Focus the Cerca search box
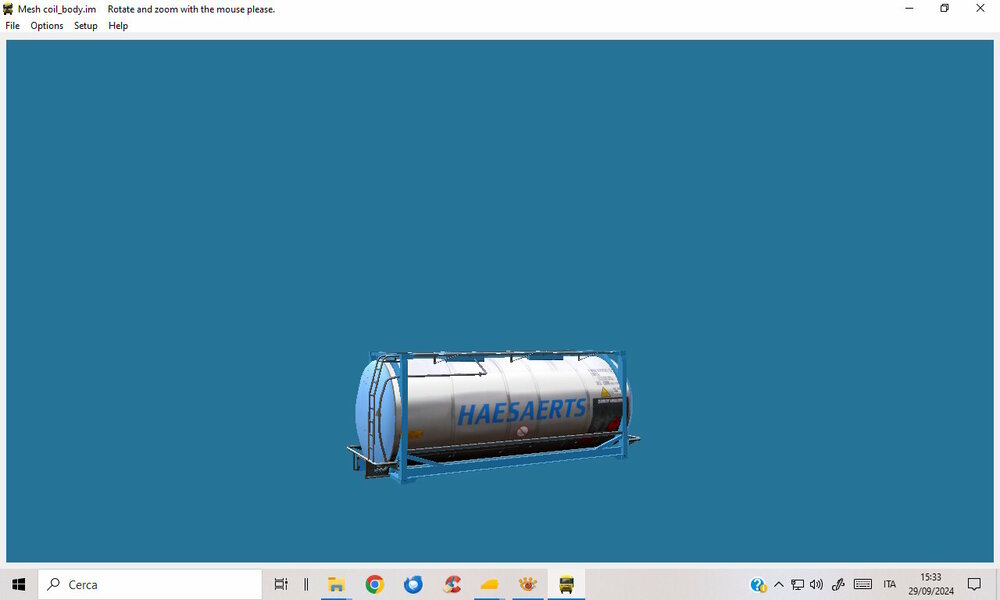 click(x=150, y=584)
